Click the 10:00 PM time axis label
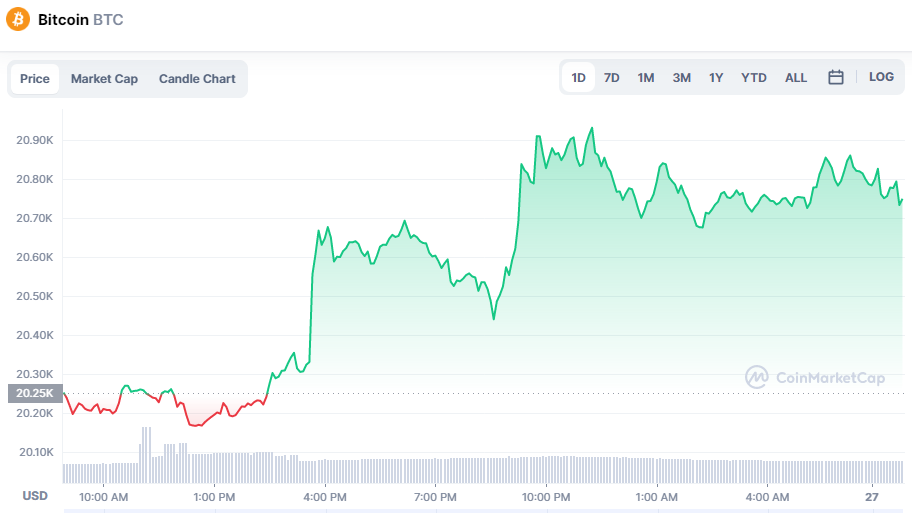This screenshot has width=912, height=513. (x=546, y=497)
